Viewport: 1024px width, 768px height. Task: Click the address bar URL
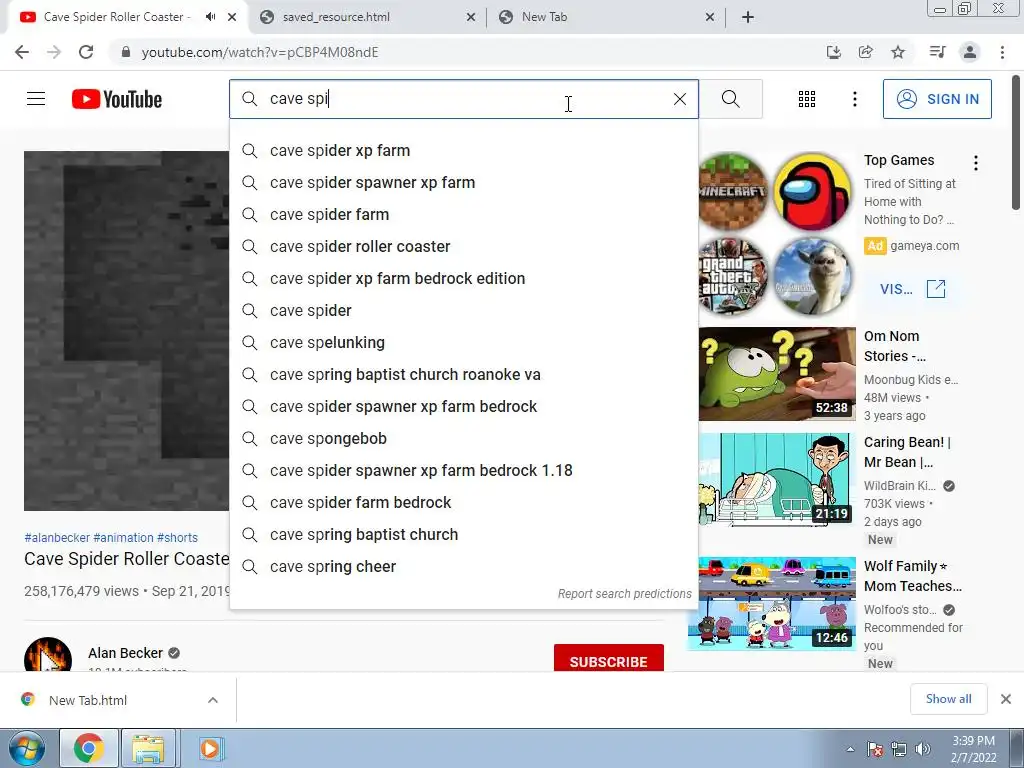(x=260, y=52)
